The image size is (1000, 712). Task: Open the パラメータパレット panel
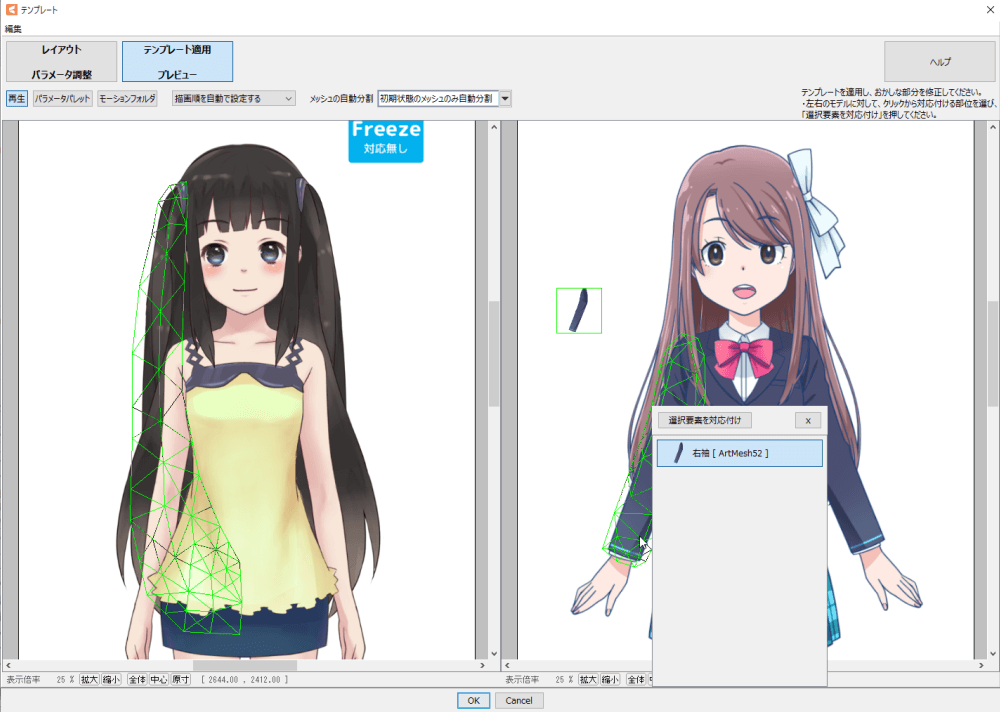tap(62, 98)
